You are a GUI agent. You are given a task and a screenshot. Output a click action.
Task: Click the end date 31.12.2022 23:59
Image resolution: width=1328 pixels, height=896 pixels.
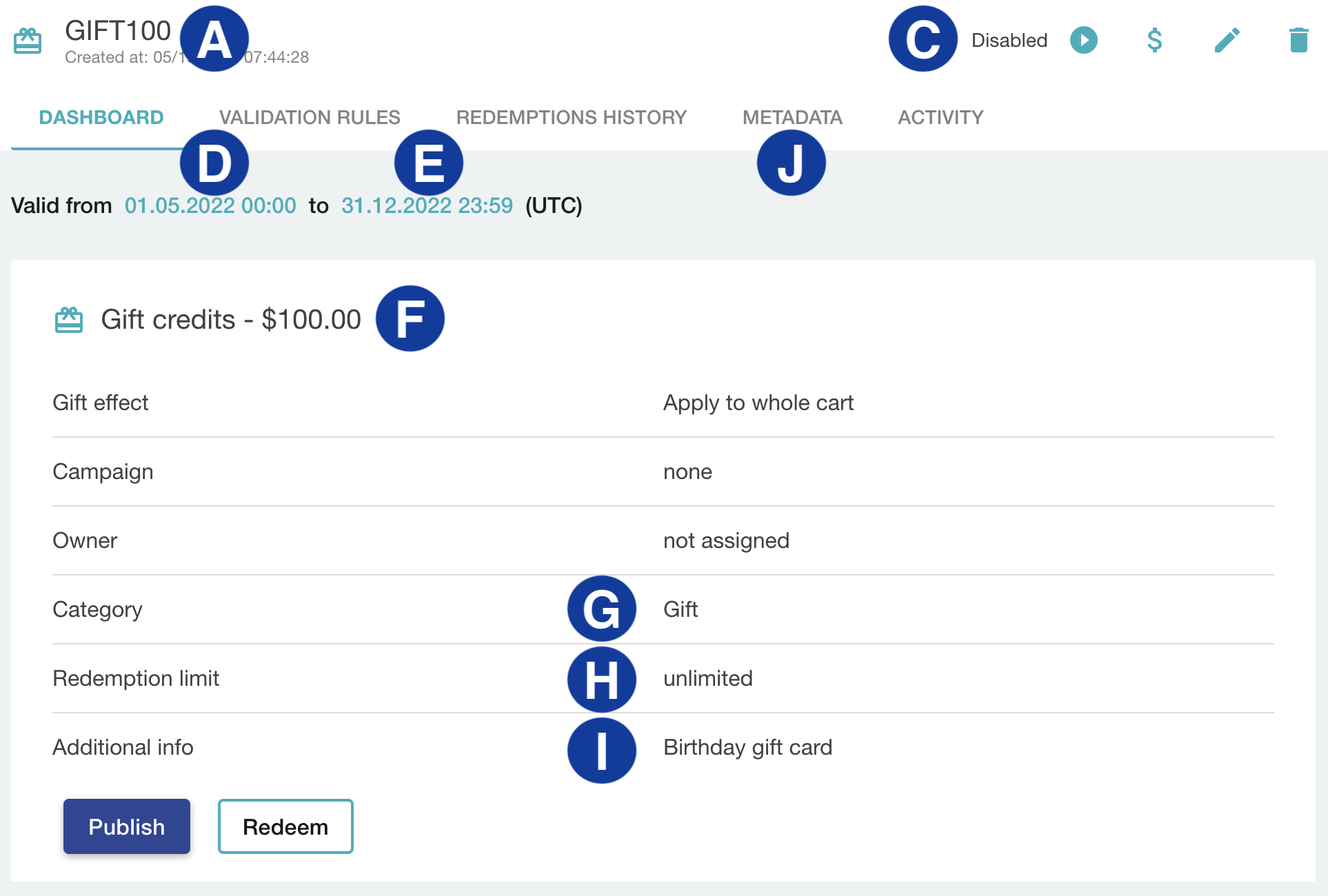click(x=427, y=205)
